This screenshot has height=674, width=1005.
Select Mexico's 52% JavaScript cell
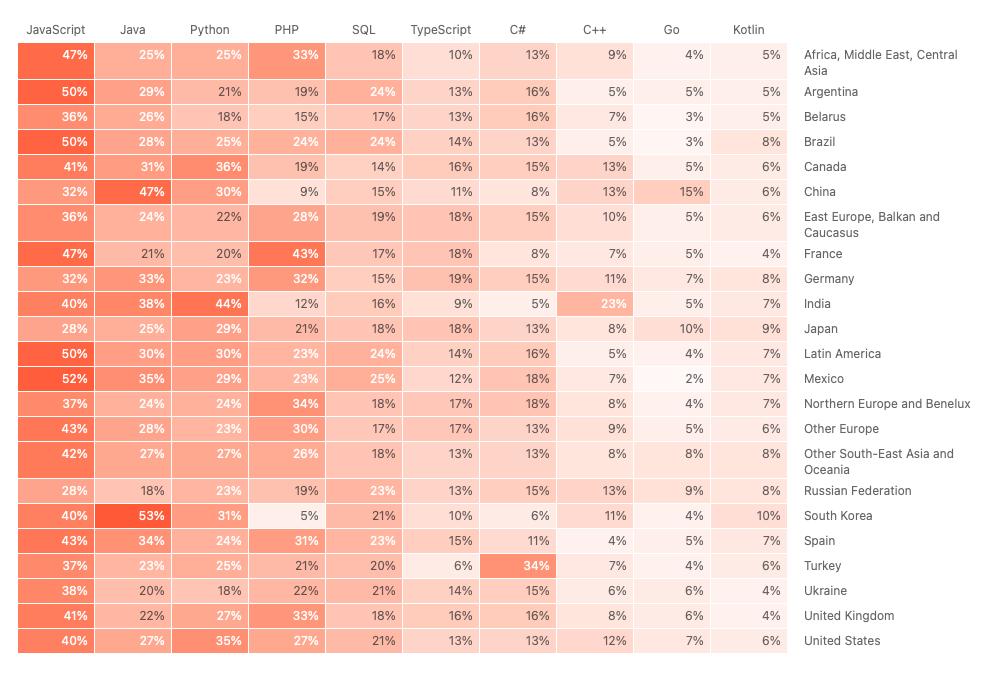pos(56,379)
